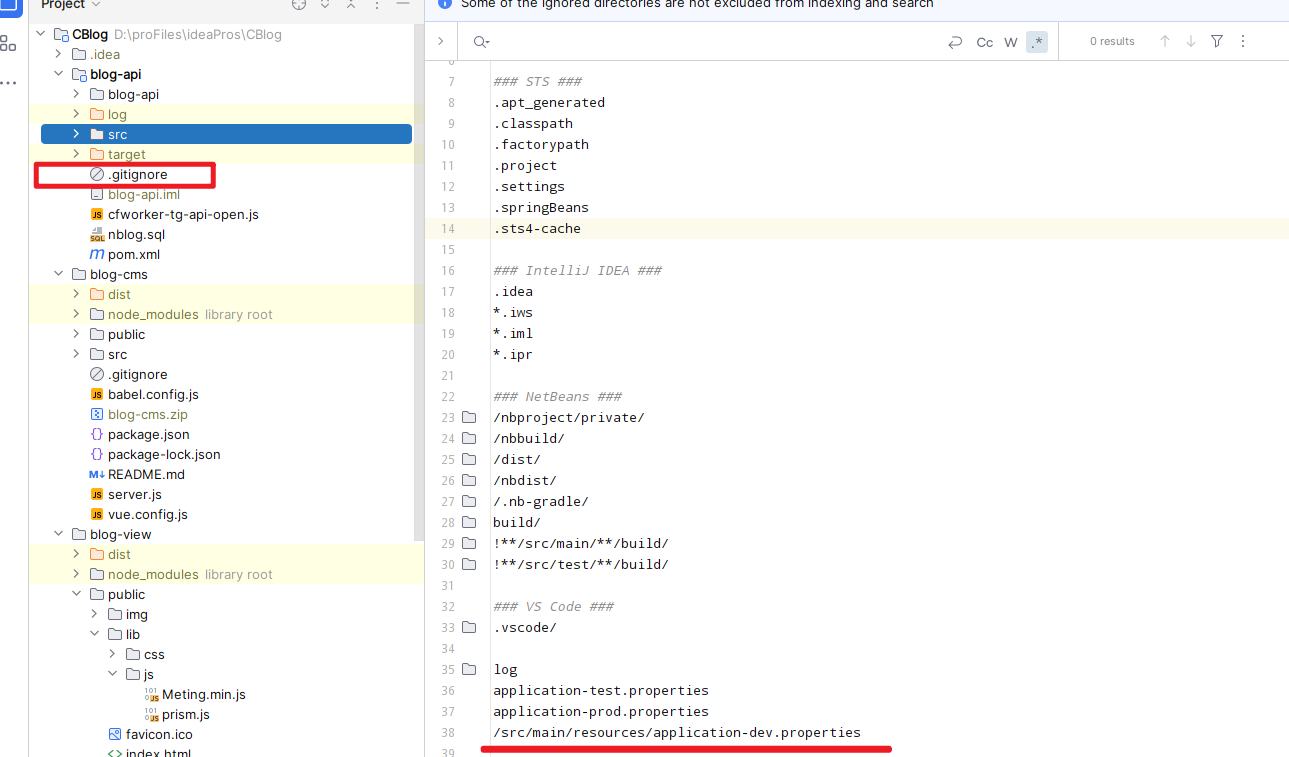Collapse the blog-view folder

59,534
